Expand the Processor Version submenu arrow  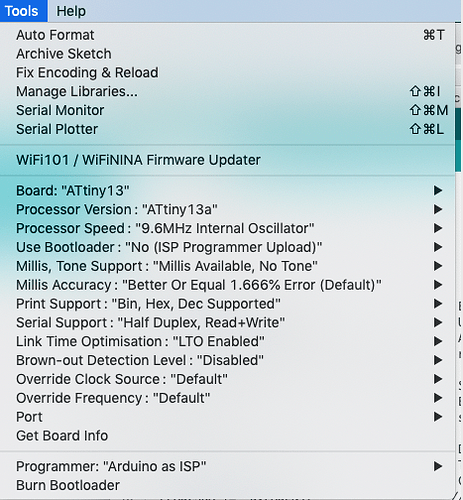(438, 209)
